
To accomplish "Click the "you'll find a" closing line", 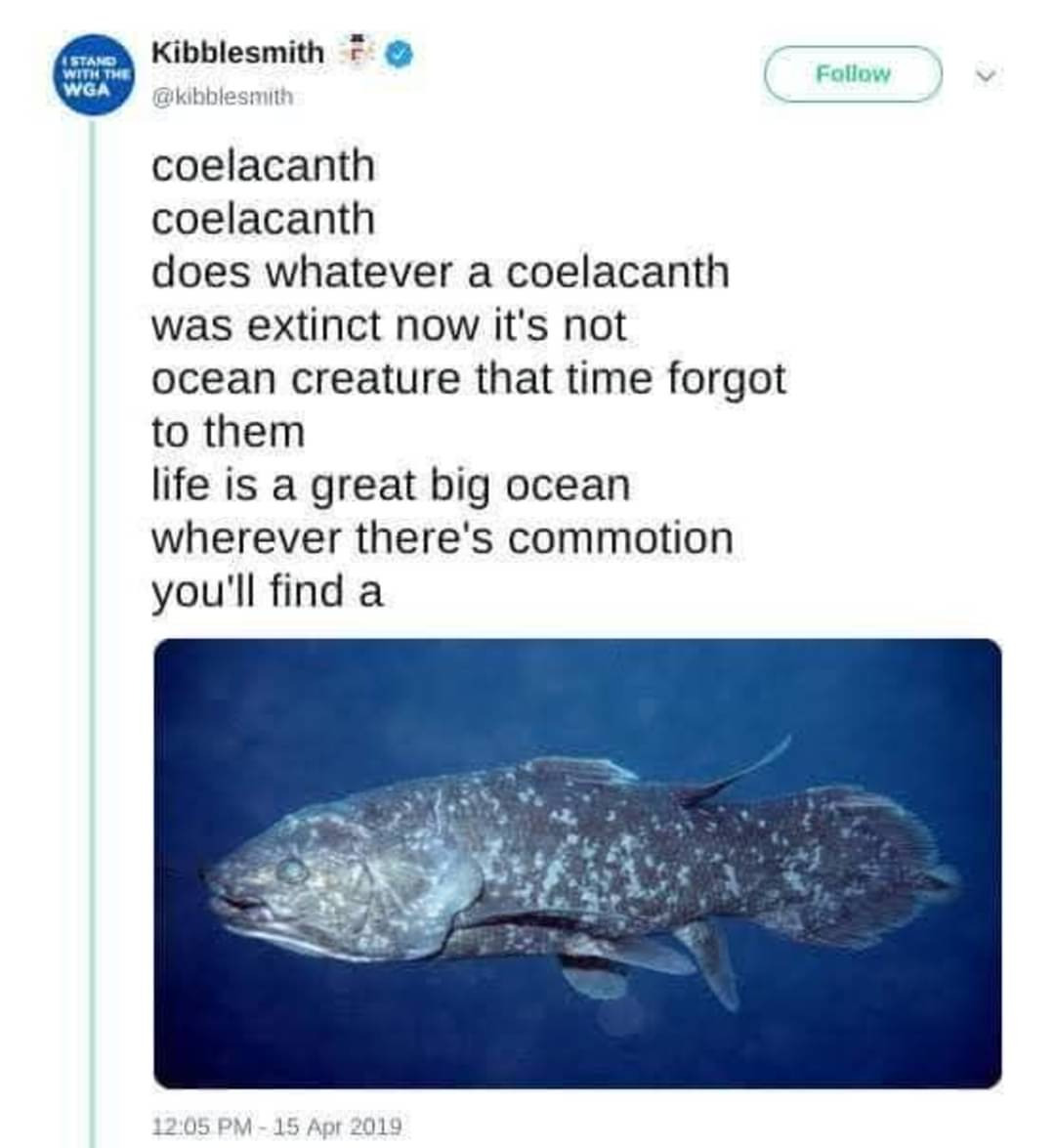I will 267,592.
